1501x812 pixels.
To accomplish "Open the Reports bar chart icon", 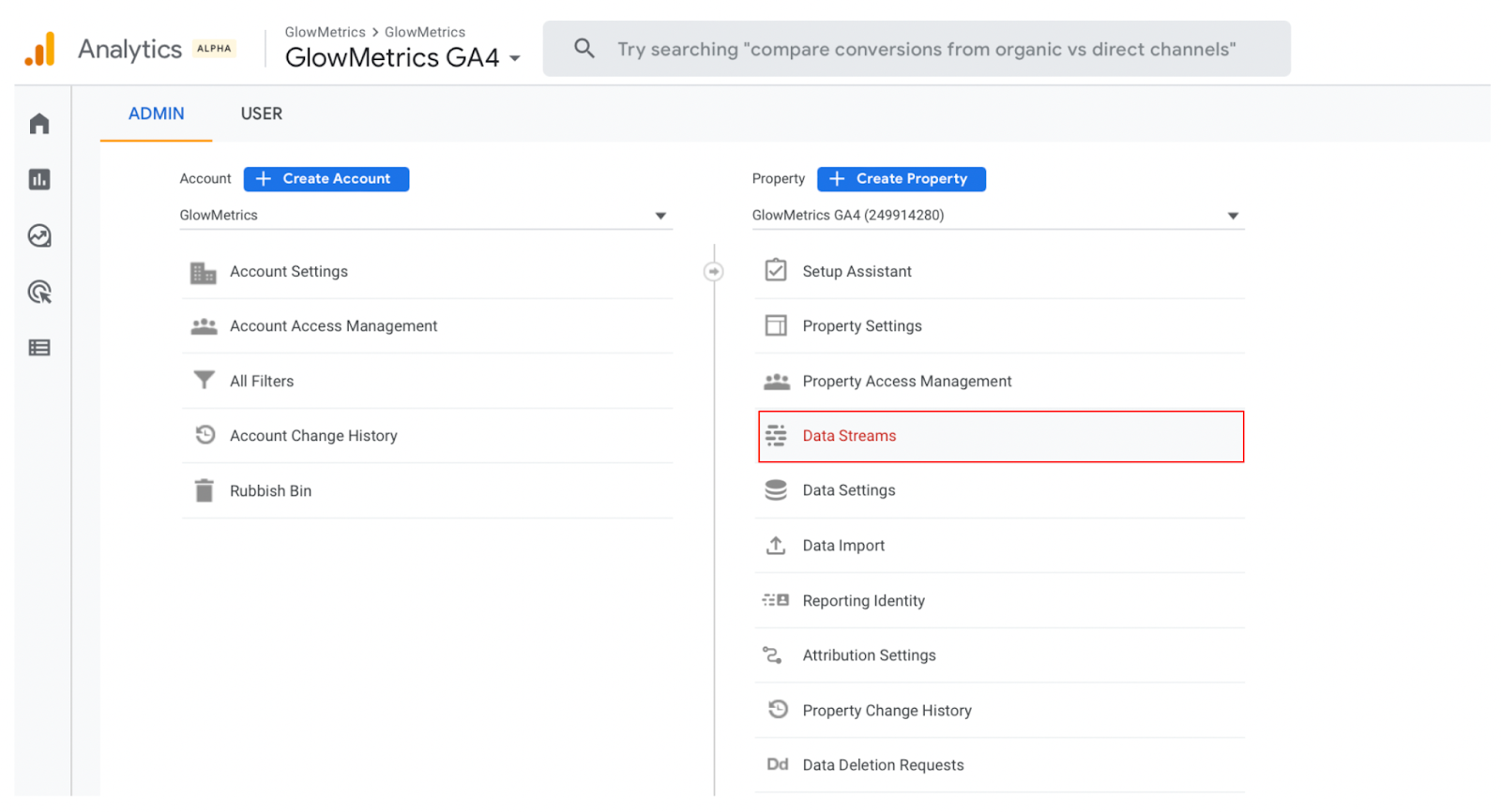I will [x=39, y=179].
